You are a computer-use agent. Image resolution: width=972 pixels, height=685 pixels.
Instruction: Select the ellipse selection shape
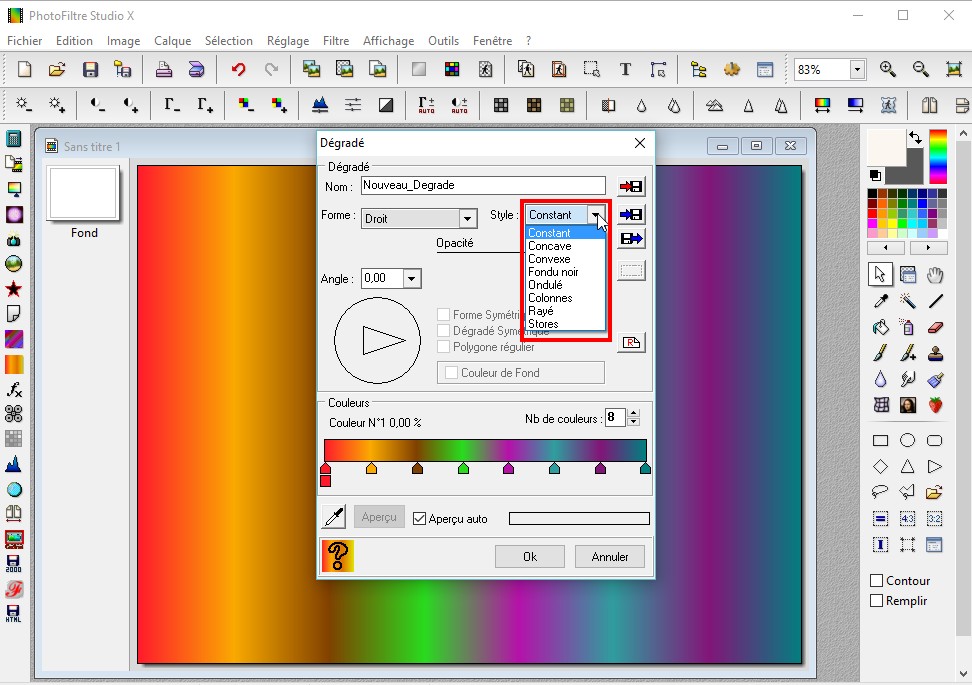coord(908,441)
